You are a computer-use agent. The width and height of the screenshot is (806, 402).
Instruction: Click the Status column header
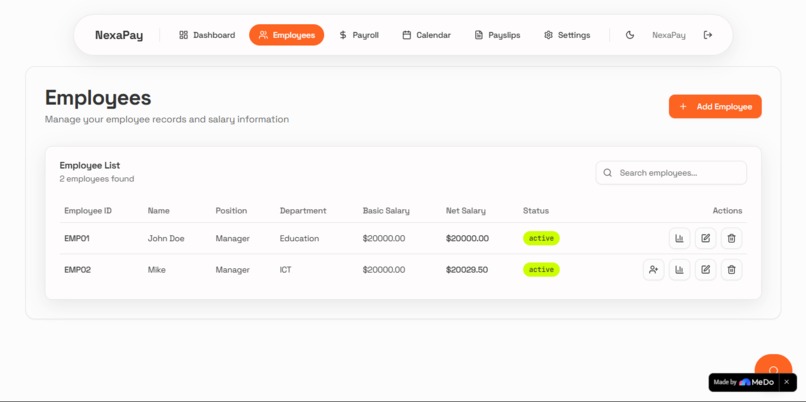pyautogui.click(x=536, y=211)
